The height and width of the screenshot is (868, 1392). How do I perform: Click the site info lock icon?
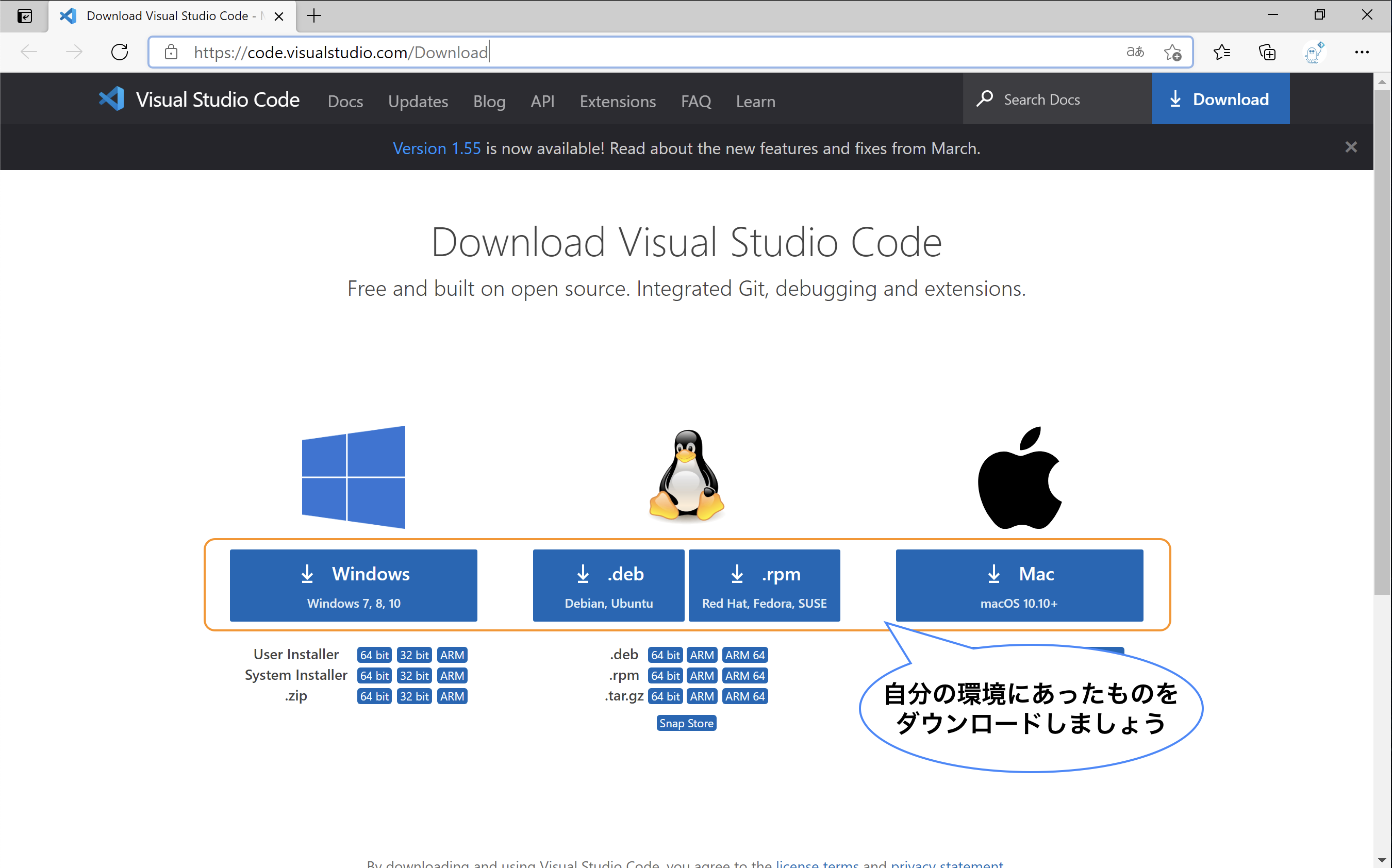click(x=171, y=52)
